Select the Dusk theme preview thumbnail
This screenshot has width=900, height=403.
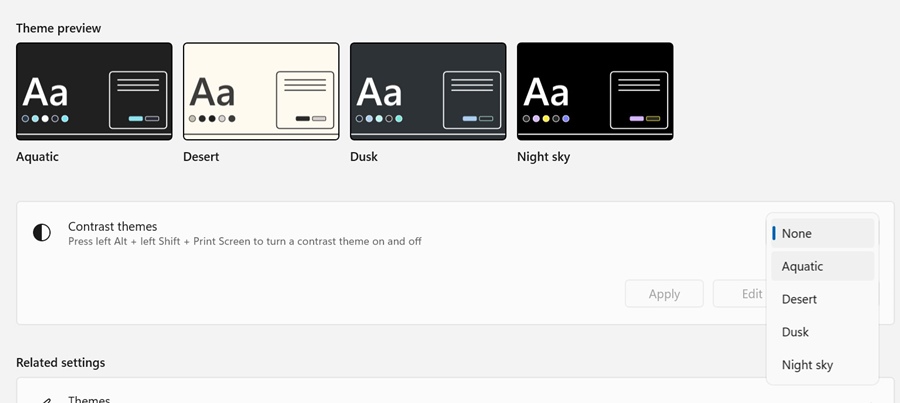point(428,91)
